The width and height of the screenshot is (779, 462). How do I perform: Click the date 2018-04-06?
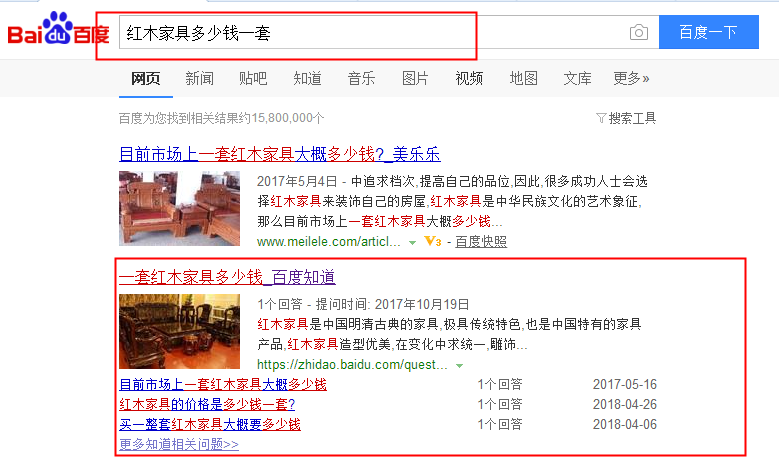pyautogui.click(x=624, y=424)
